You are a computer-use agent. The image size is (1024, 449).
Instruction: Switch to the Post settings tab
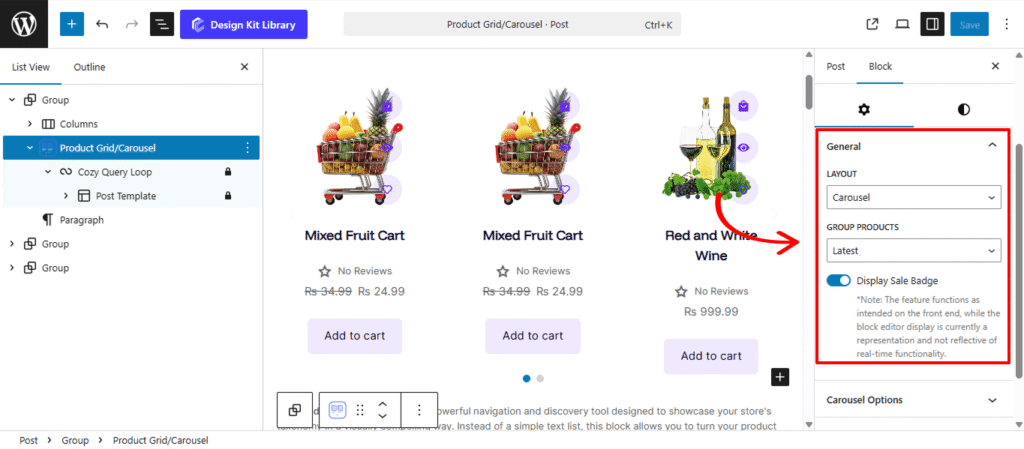[835, 66]
